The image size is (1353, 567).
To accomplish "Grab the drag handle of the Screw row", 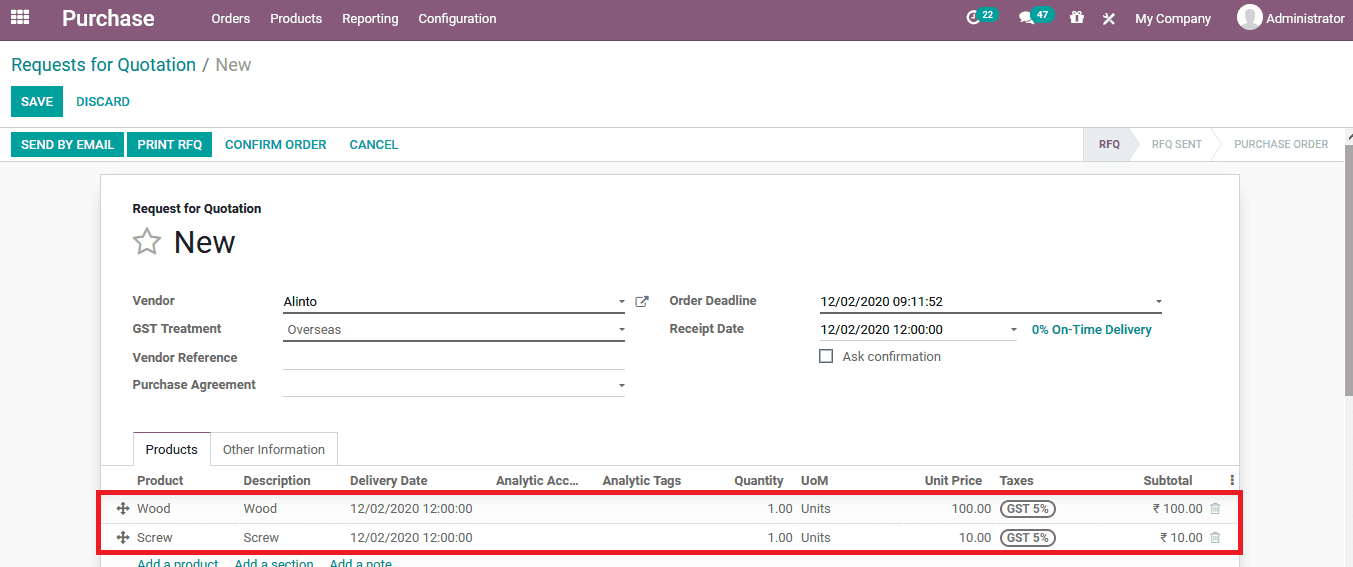I will tap(123, 538).
